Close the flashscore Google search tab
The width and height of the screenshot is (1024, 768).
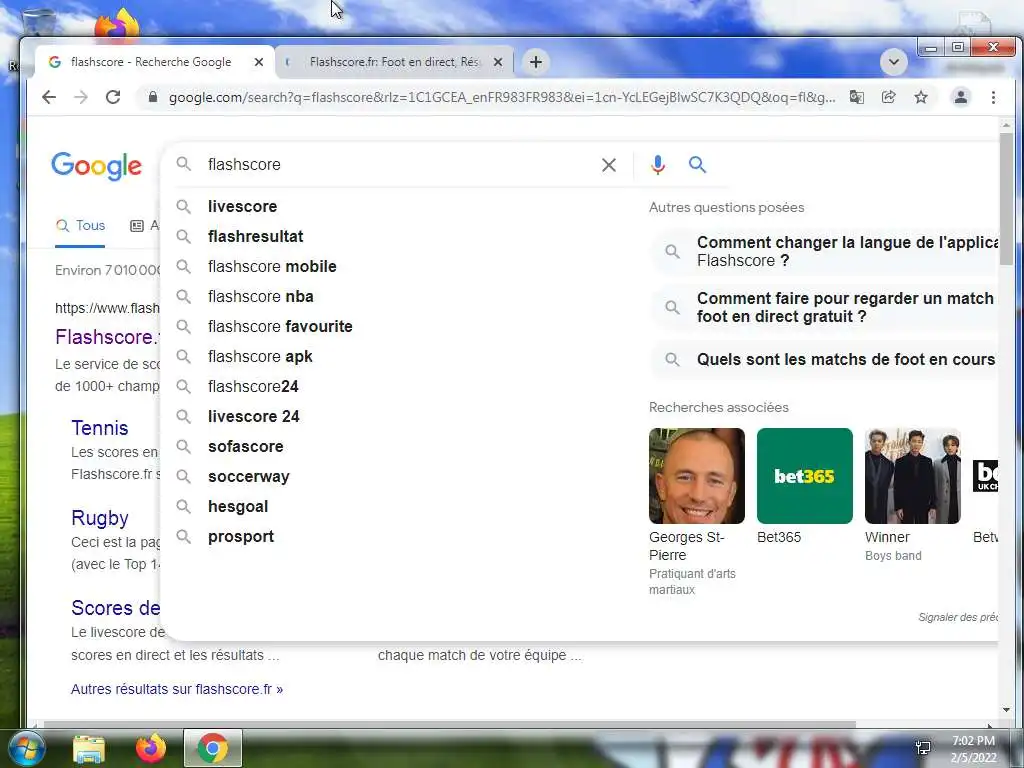pyautogui.click(x=259, y=62)
